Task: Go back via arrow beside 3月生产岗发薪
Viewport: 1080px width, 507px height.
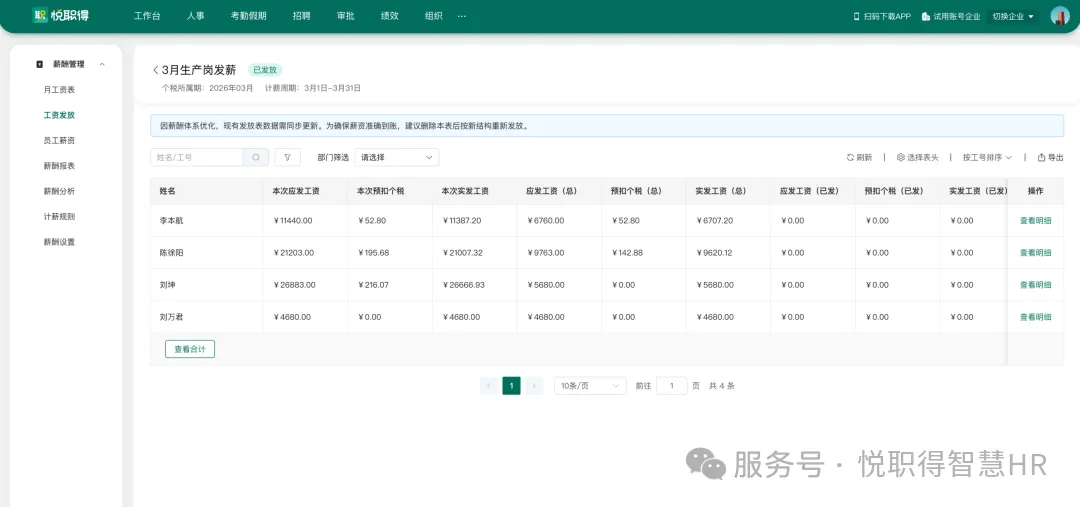Action: point(156,70)
